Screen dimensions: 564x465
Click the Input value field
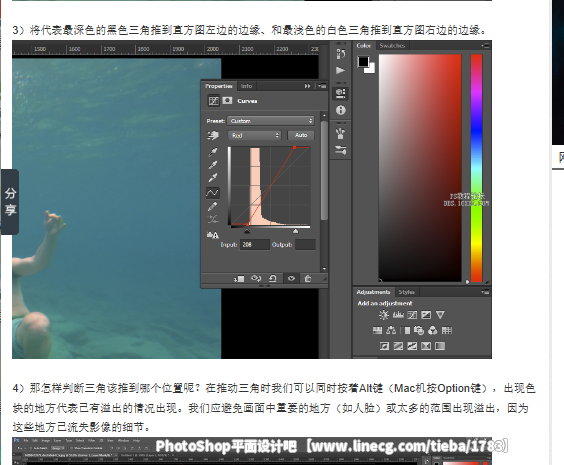(255, 245)
